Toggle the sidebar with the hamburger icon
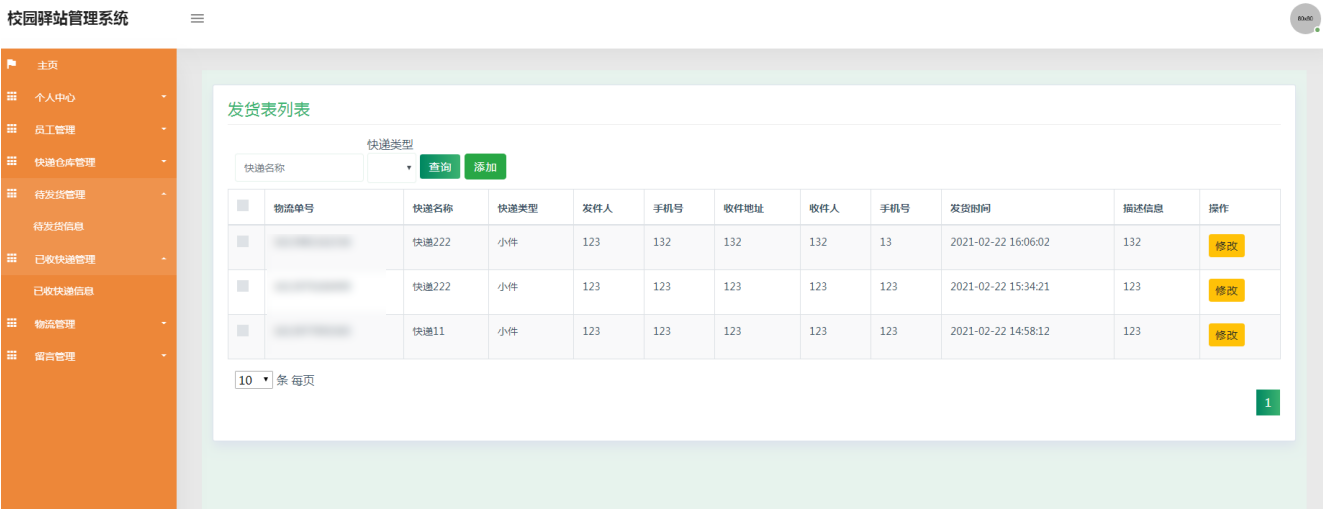 [x=198, y=18]
